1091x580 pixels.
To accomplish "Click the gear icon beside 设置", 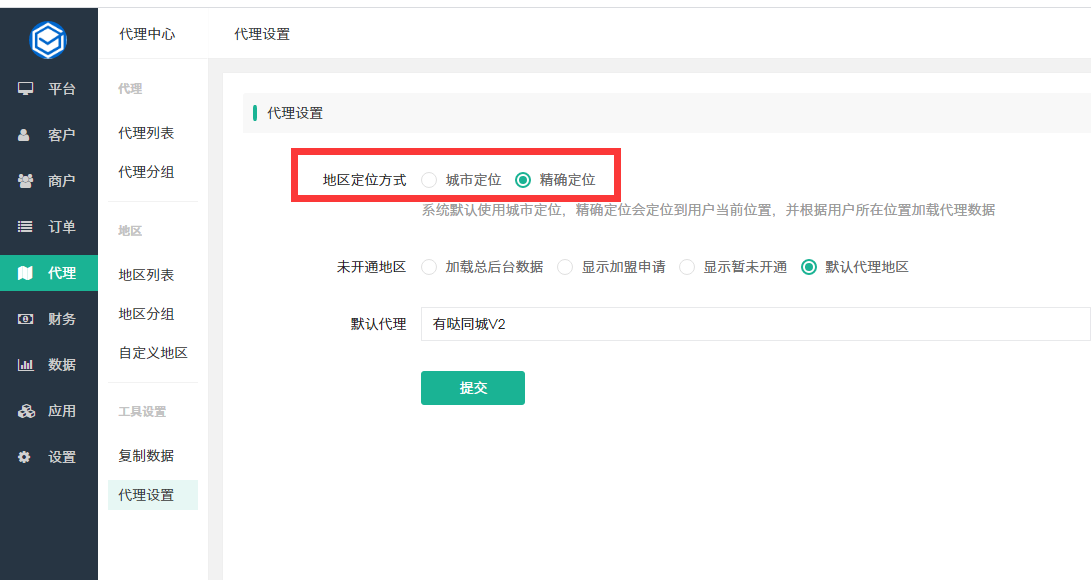I will pyautogui.click(x=24, y=457).
